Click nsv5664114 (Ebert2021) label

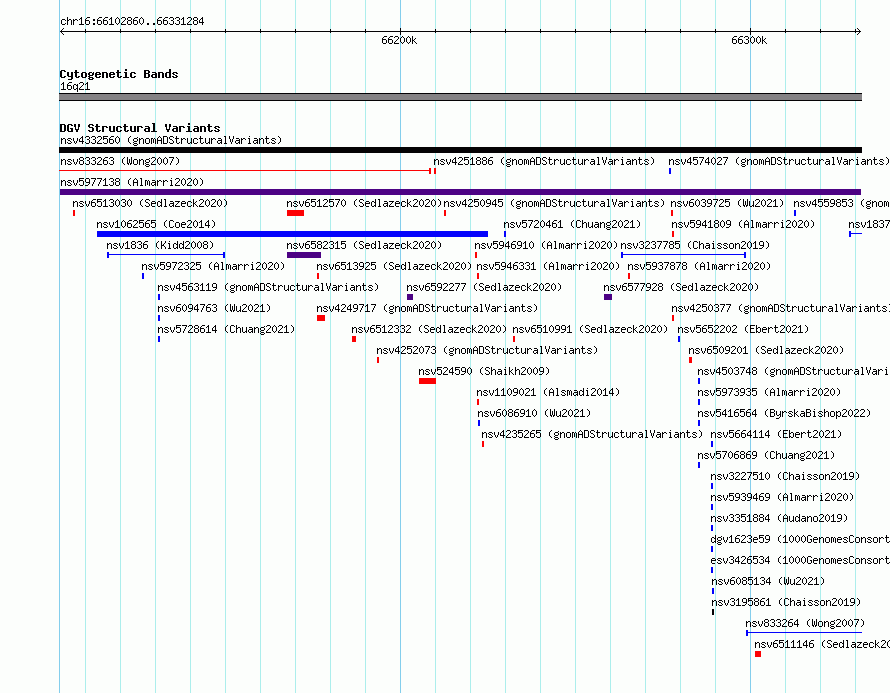click(776, 434)
